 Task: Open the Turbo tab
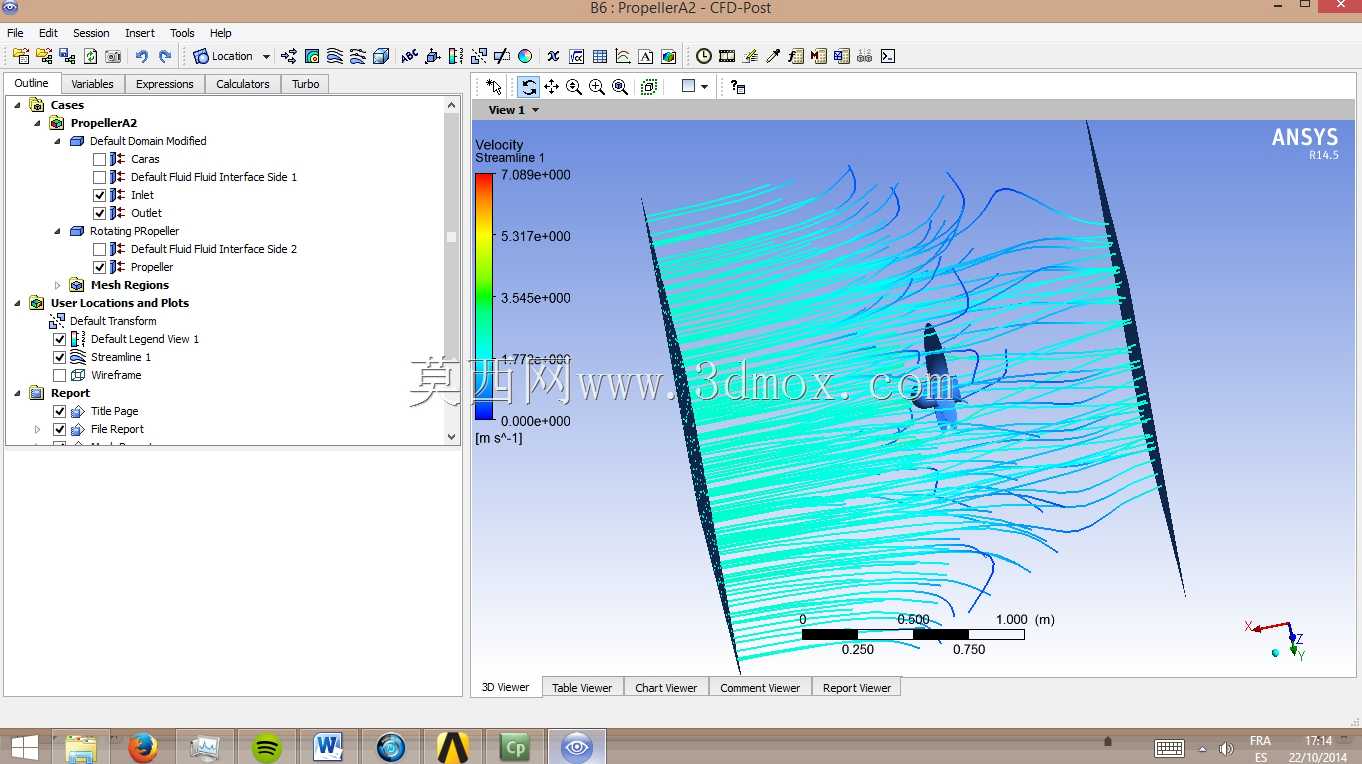(306, 84)
